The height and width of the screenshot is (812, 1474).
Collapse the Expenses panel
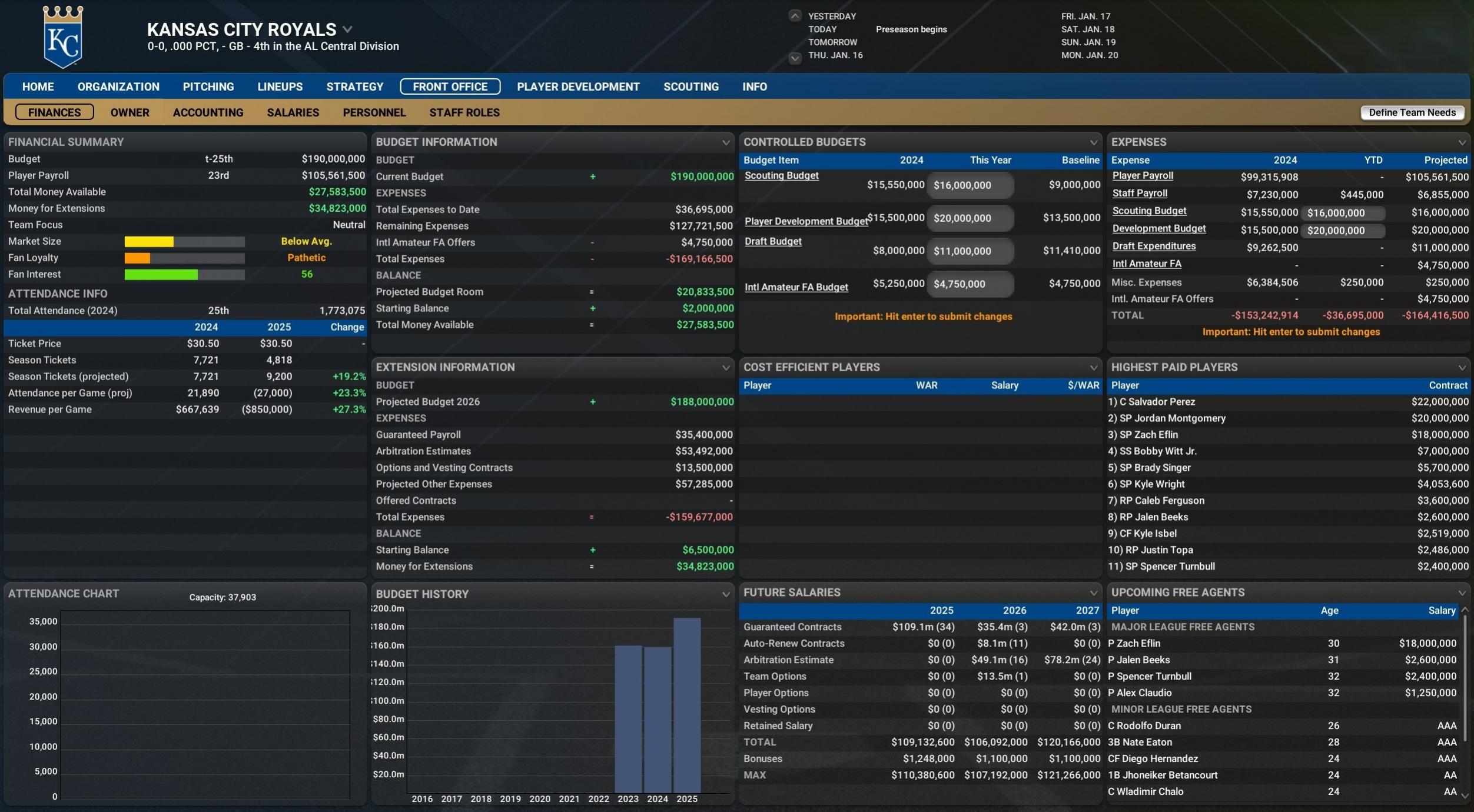point(1462,142)
